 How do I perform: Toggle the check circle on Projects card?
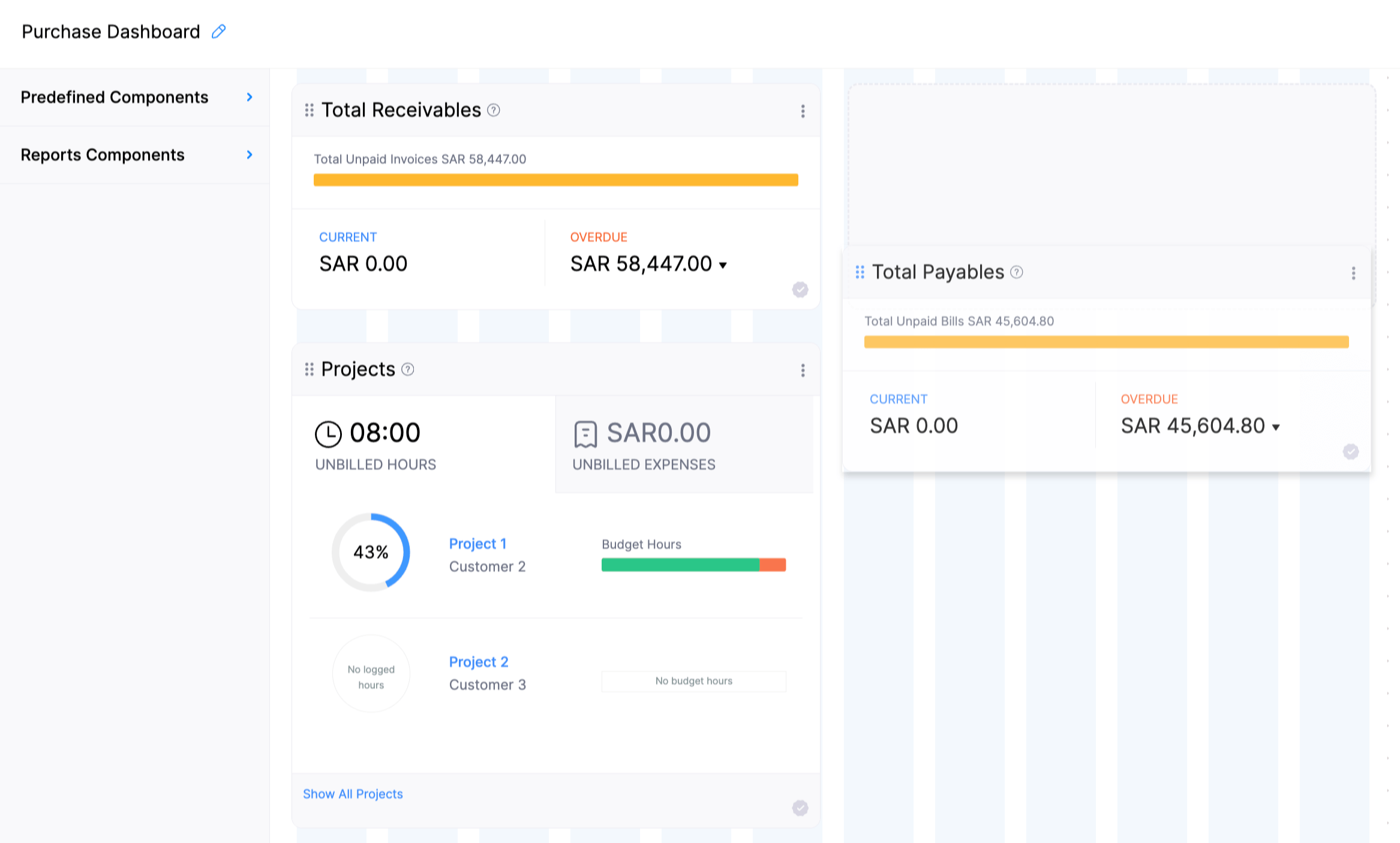tap(800, 808)
